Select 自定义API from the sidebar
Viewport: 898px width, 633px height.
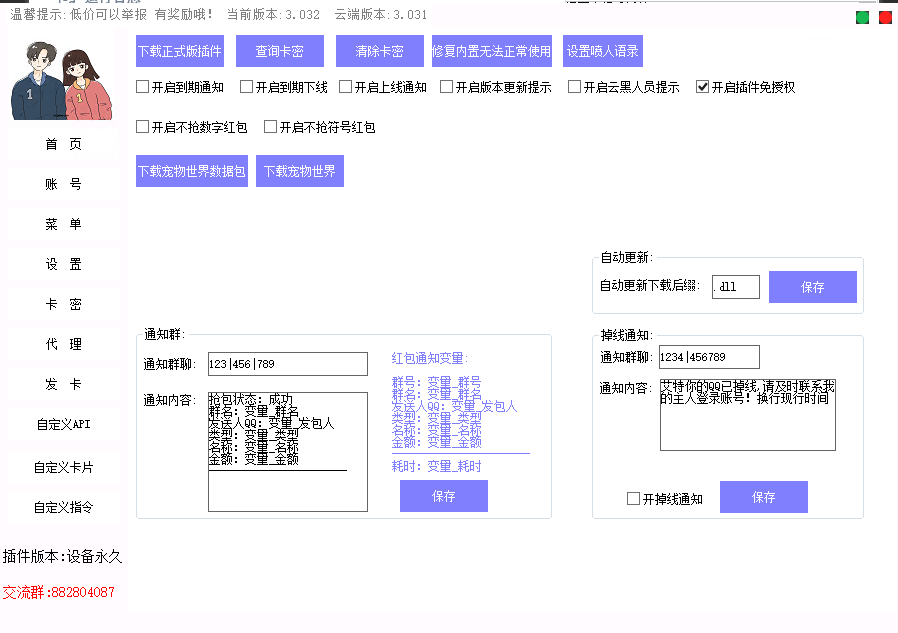click(x=62, y=424)
